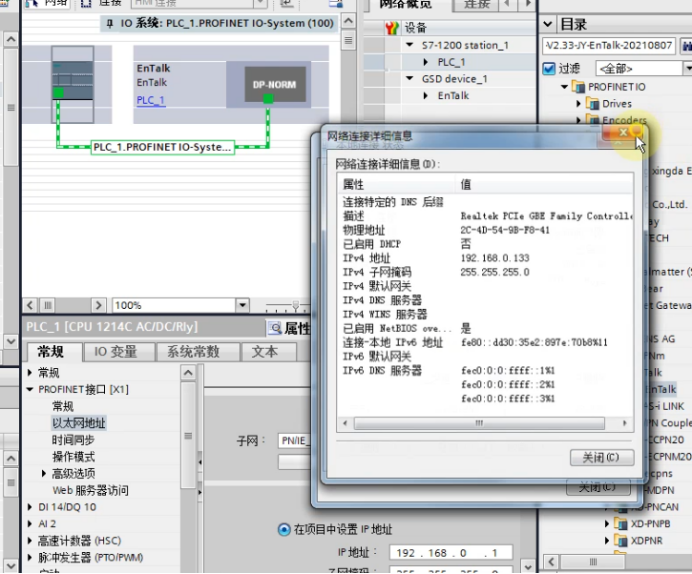Select the DP-NORM module block

coord(275,84)
